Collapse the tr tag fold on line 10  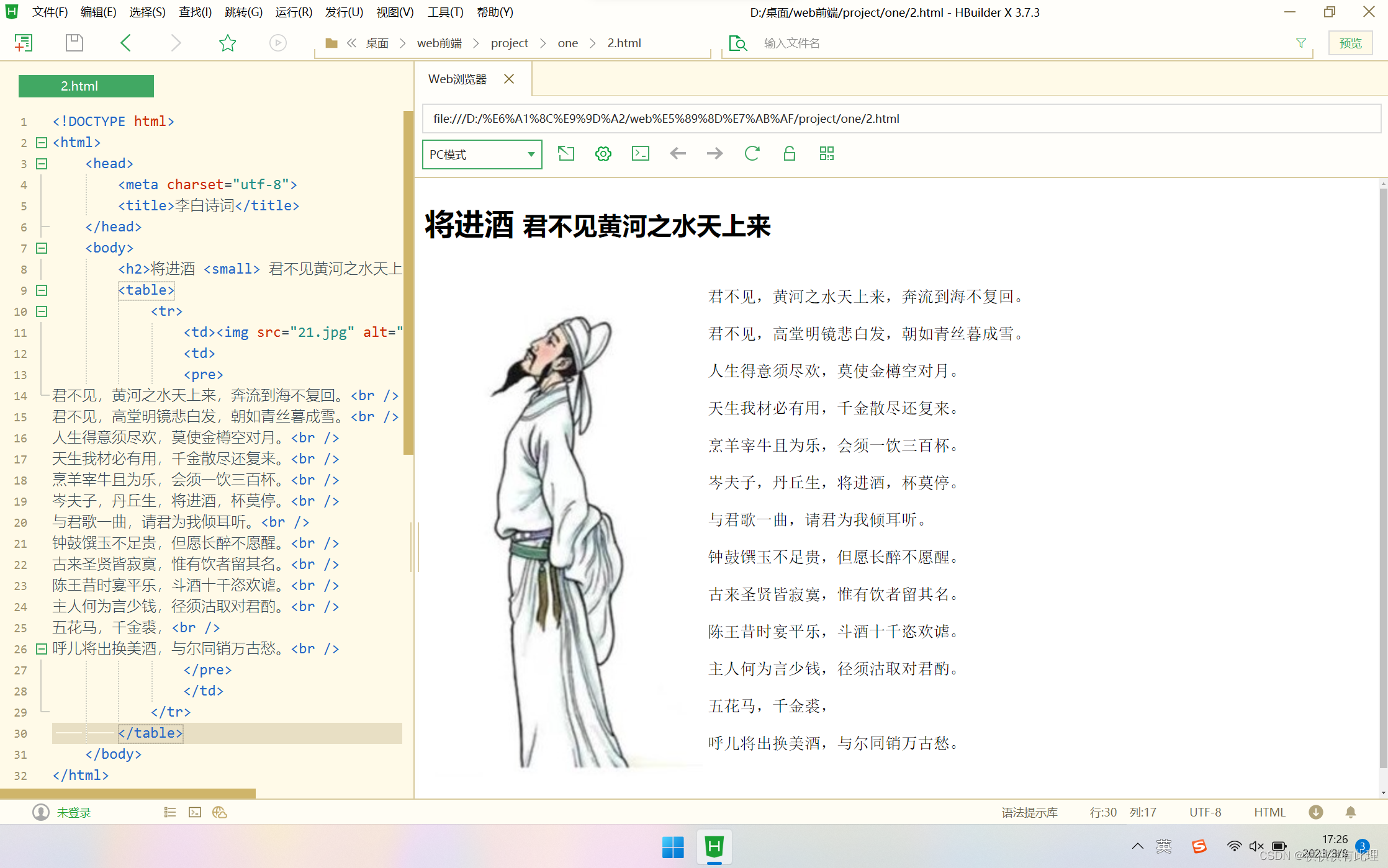[x=42, y=311]
